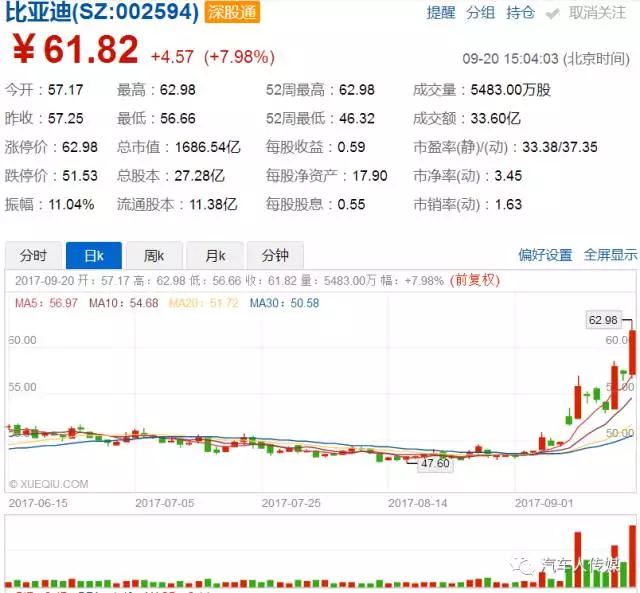The image size is (640, 593).
Task: Click the 2017-07-25 date axis label
Action: click(x=291, y=503)
